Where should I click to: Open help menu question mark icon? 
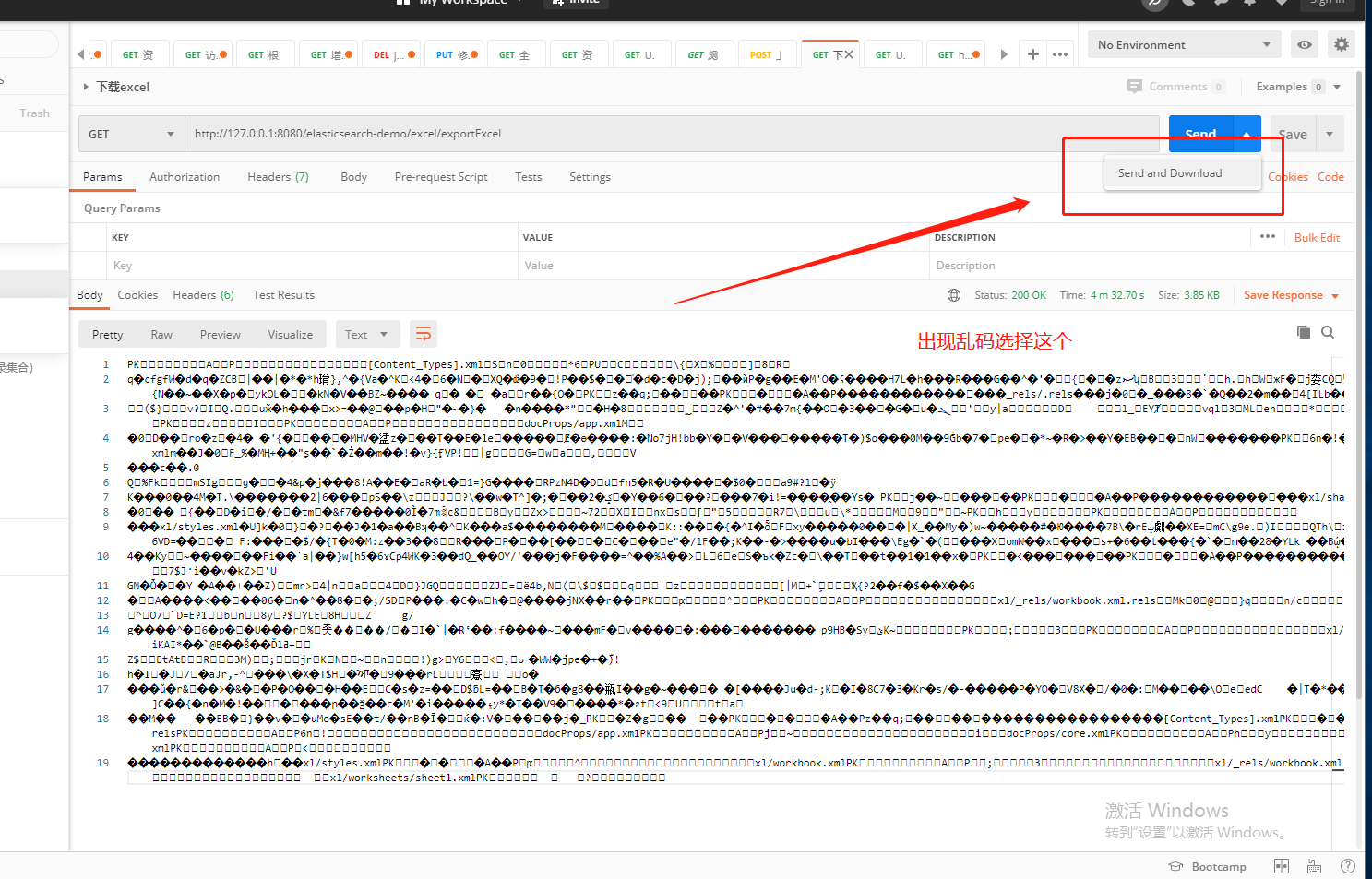[x=1348, y=866]
